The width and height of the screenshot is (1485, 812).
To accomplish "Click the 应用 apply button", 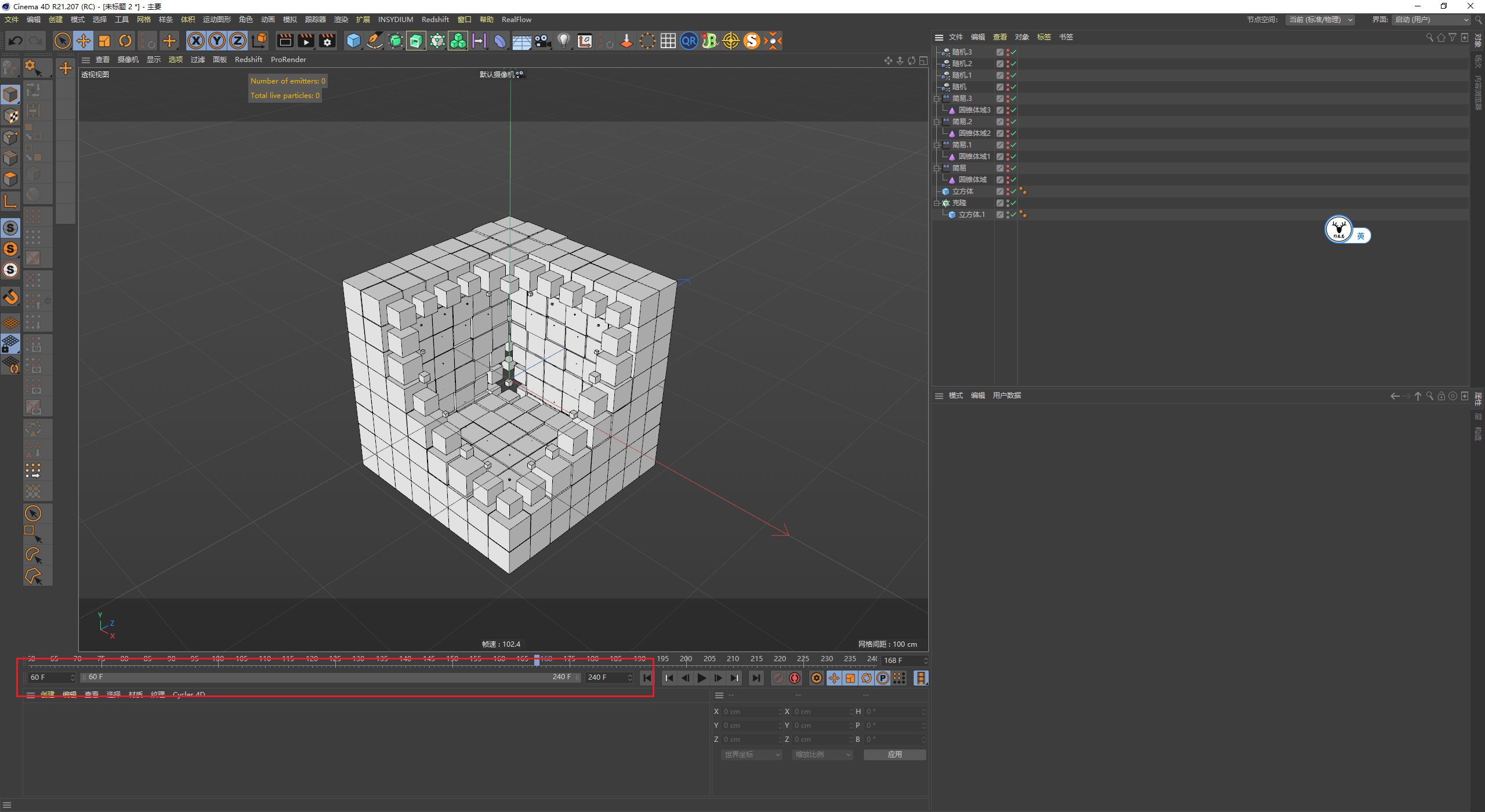I will coord(894,755).
